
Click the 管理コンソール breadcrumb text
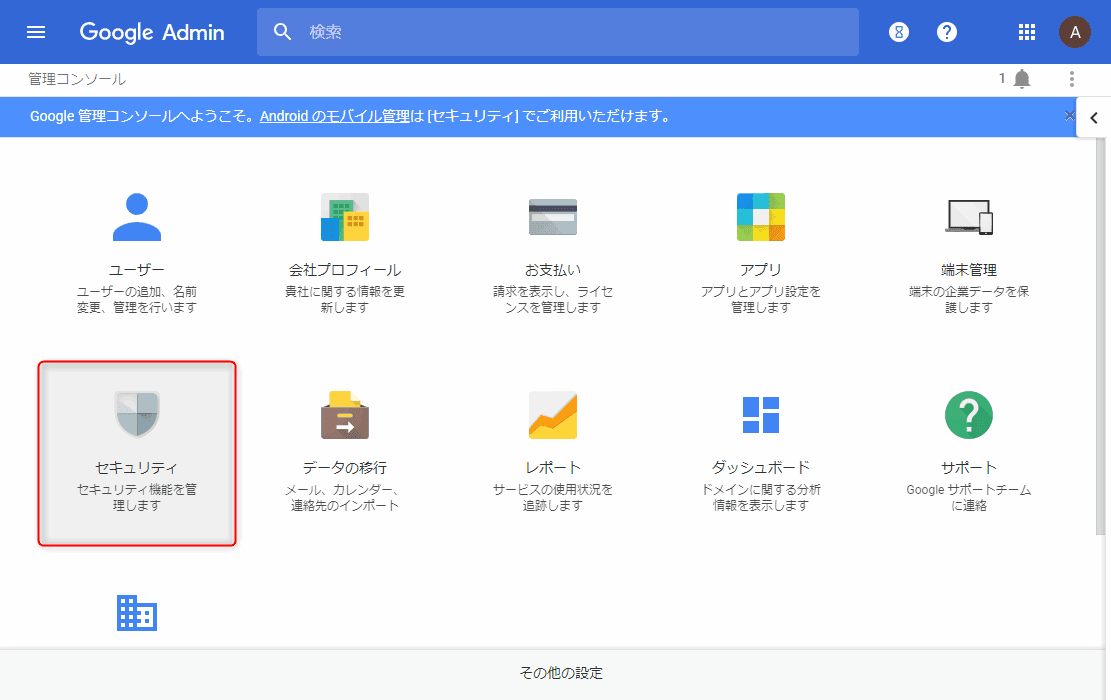[x=77, y=79]
